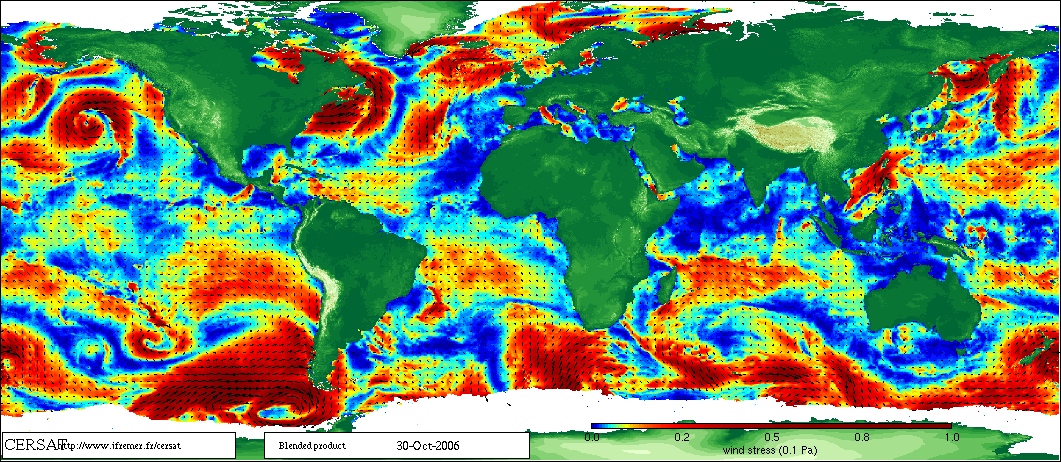1061x462 pixels.
Task: Select the 'Blended product' label
Action: click(x=313, y=446)
